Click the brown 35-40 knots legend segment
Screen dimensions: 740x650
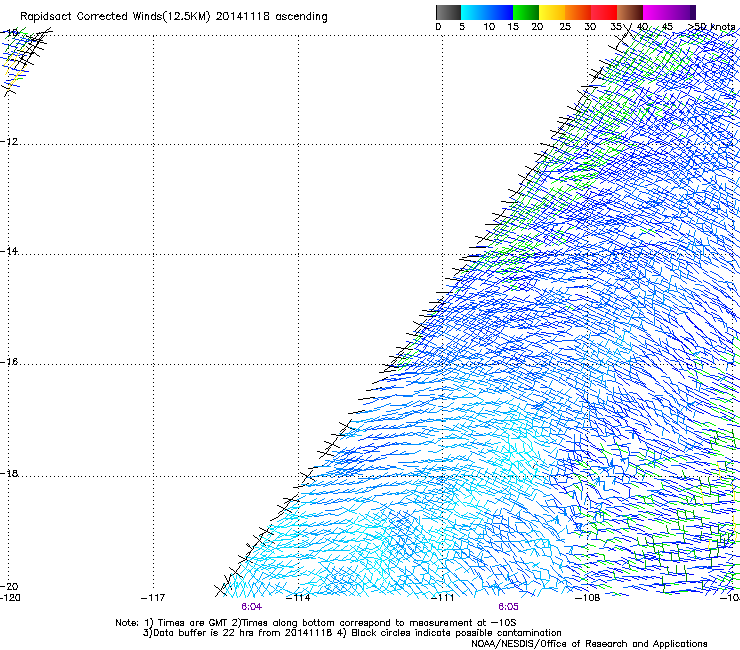pos(630,12)
